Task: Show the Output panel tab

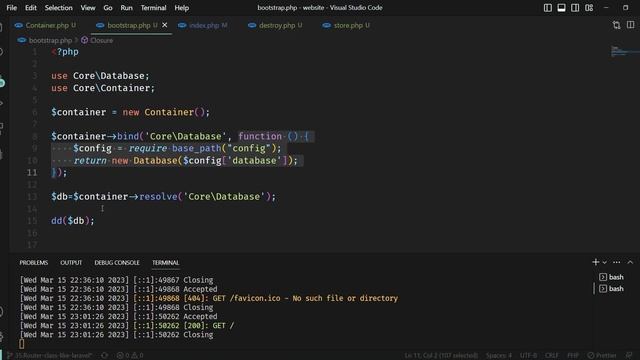Action: click(x=71, y=263)
